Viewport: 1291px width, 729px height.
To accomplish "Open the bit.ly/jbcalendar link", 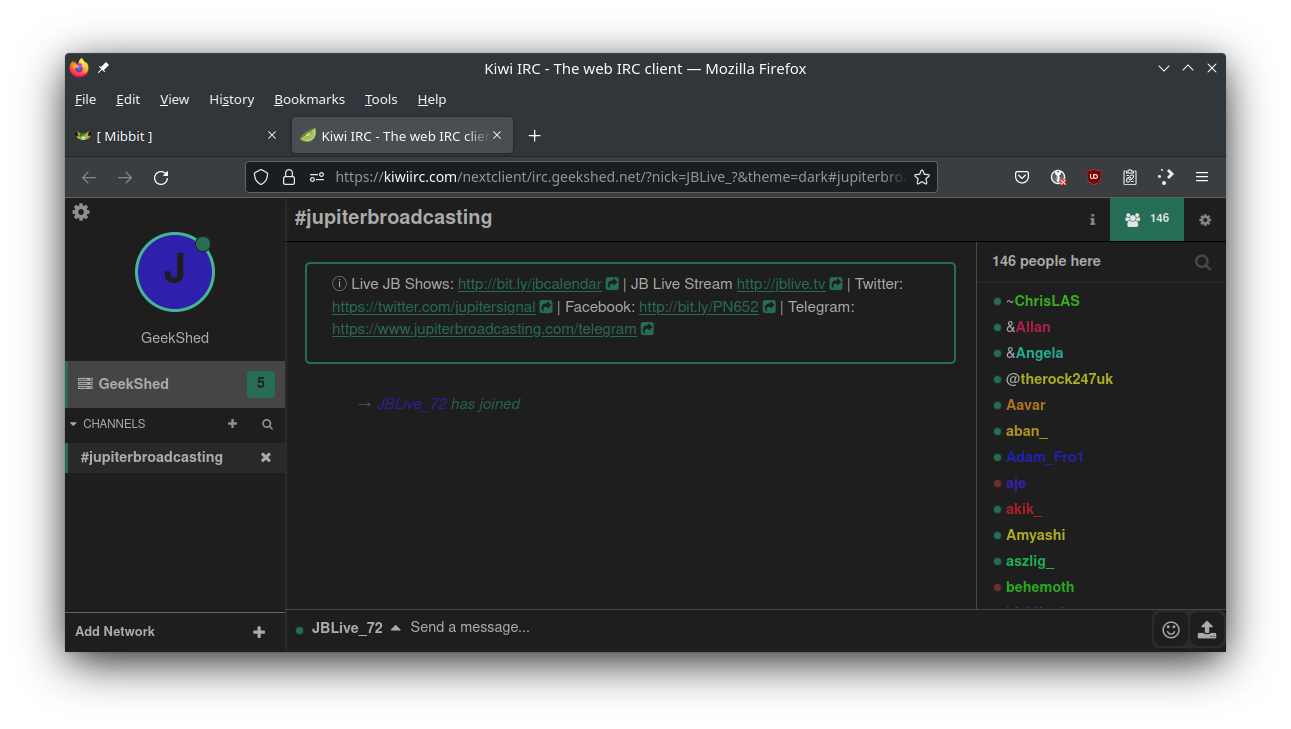I will pyautogui.click(x=530, y=284).
